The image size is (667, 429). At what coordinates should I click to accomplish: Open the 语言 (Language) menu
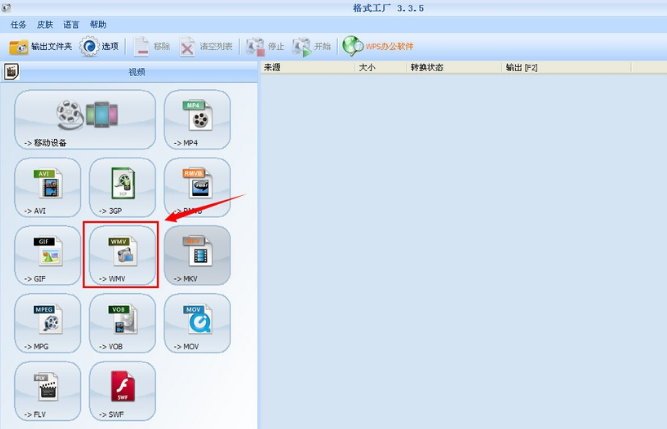click(x=71, y=25)
